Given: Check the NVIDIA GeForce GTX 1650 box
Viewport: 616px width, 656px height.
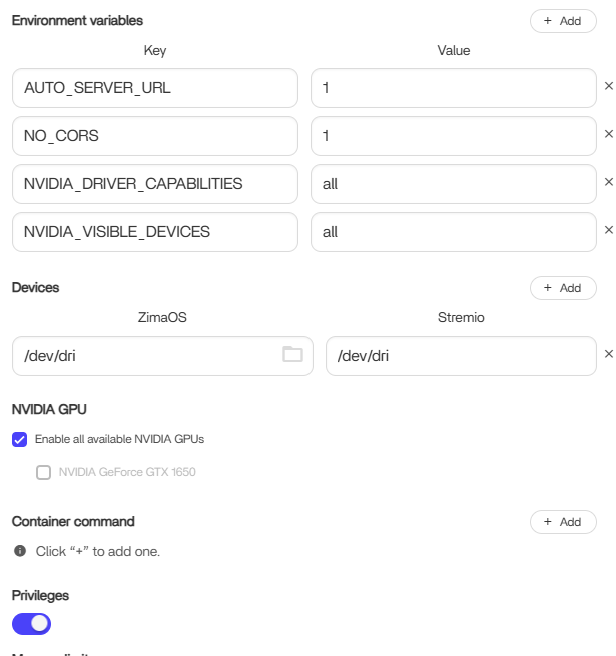Looking at the screenshot, I should click(x=44, y=472).
